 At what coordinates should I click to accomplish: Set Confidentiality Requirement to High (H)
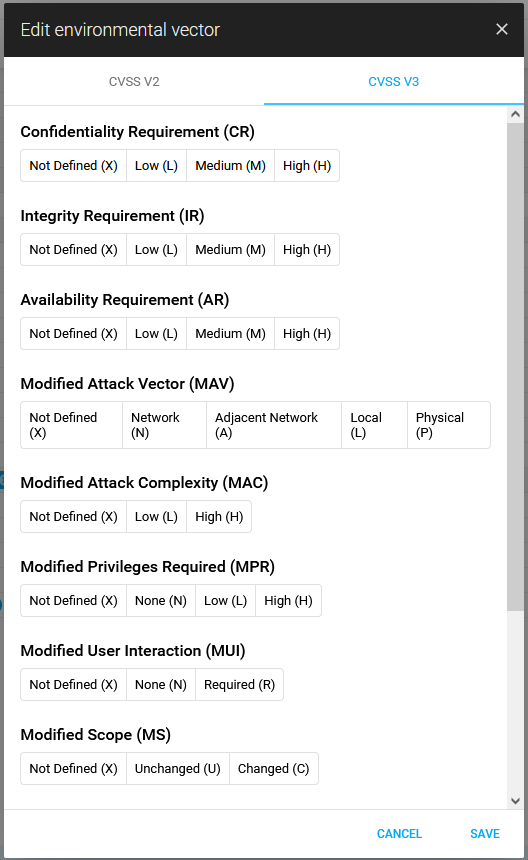click(x=307, y=166)
